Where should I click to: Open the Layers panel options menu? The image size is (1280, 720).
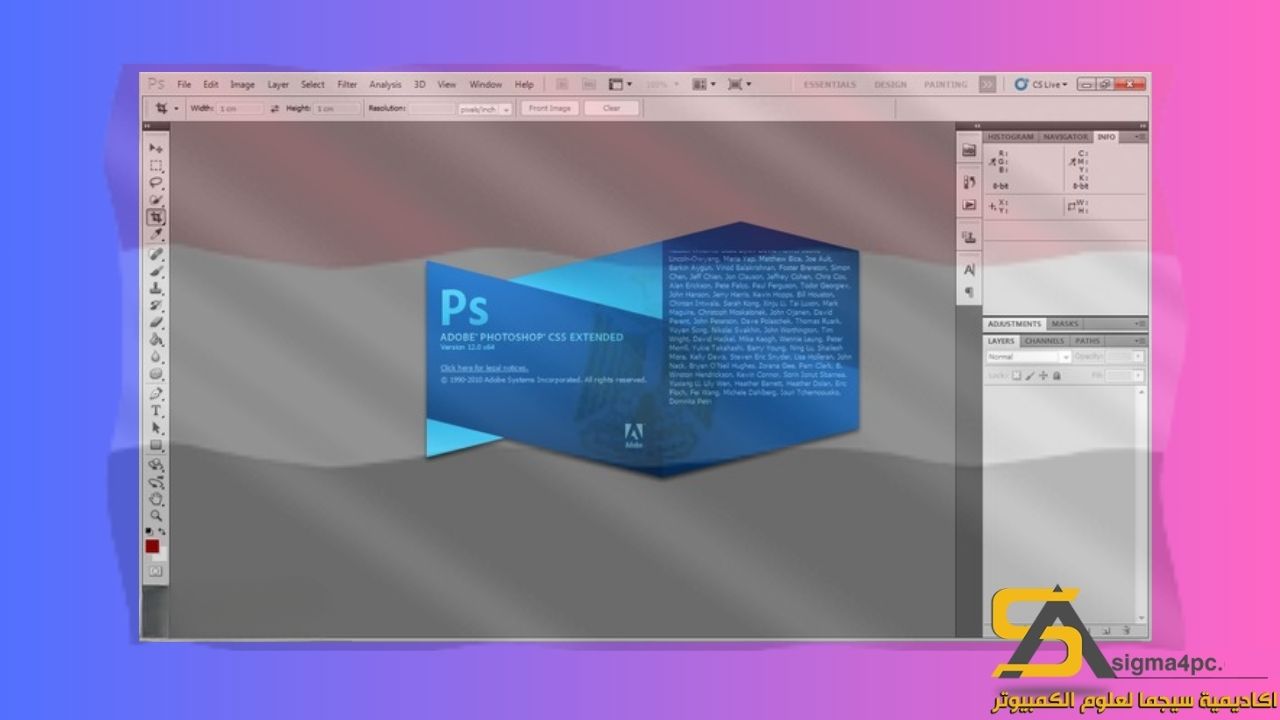[x=1140, y=341]
